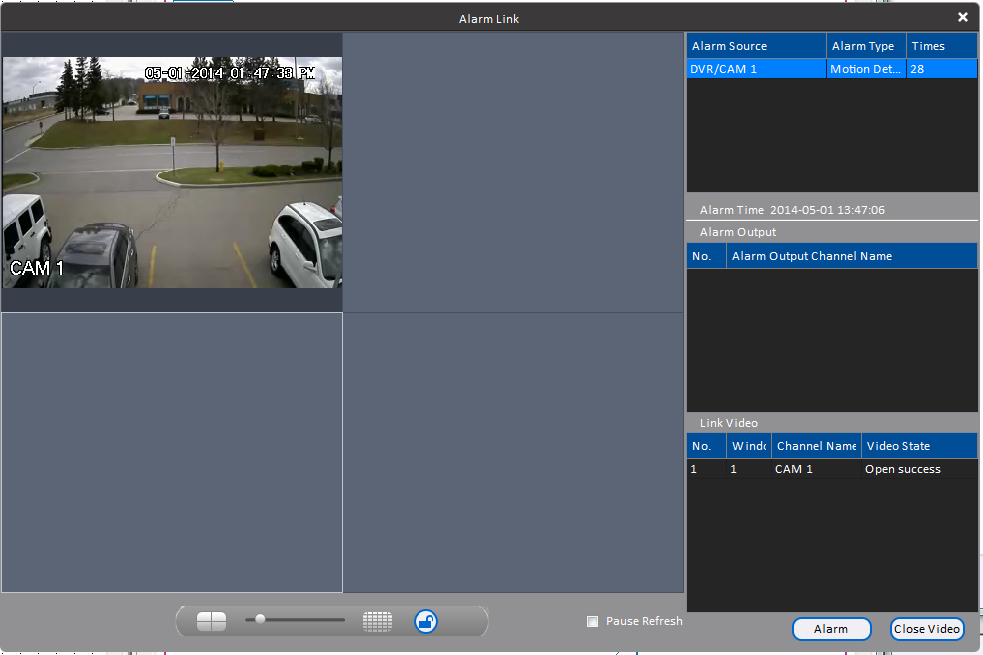Select the empty bottom-left video pane
Screen dimensions: 983x655
(172, 453)
